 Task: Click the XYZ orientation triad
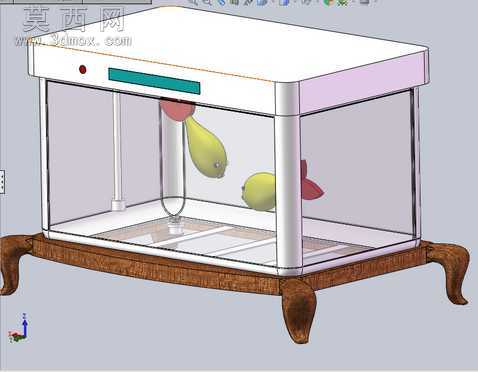(x=19, y=328)
